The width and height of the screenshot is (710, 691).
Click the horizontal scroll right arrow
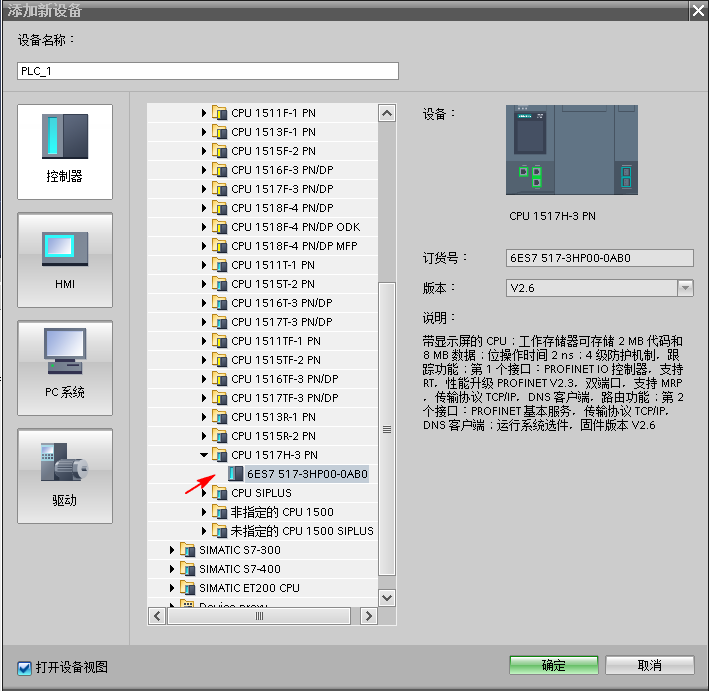(x=369, y=616)
